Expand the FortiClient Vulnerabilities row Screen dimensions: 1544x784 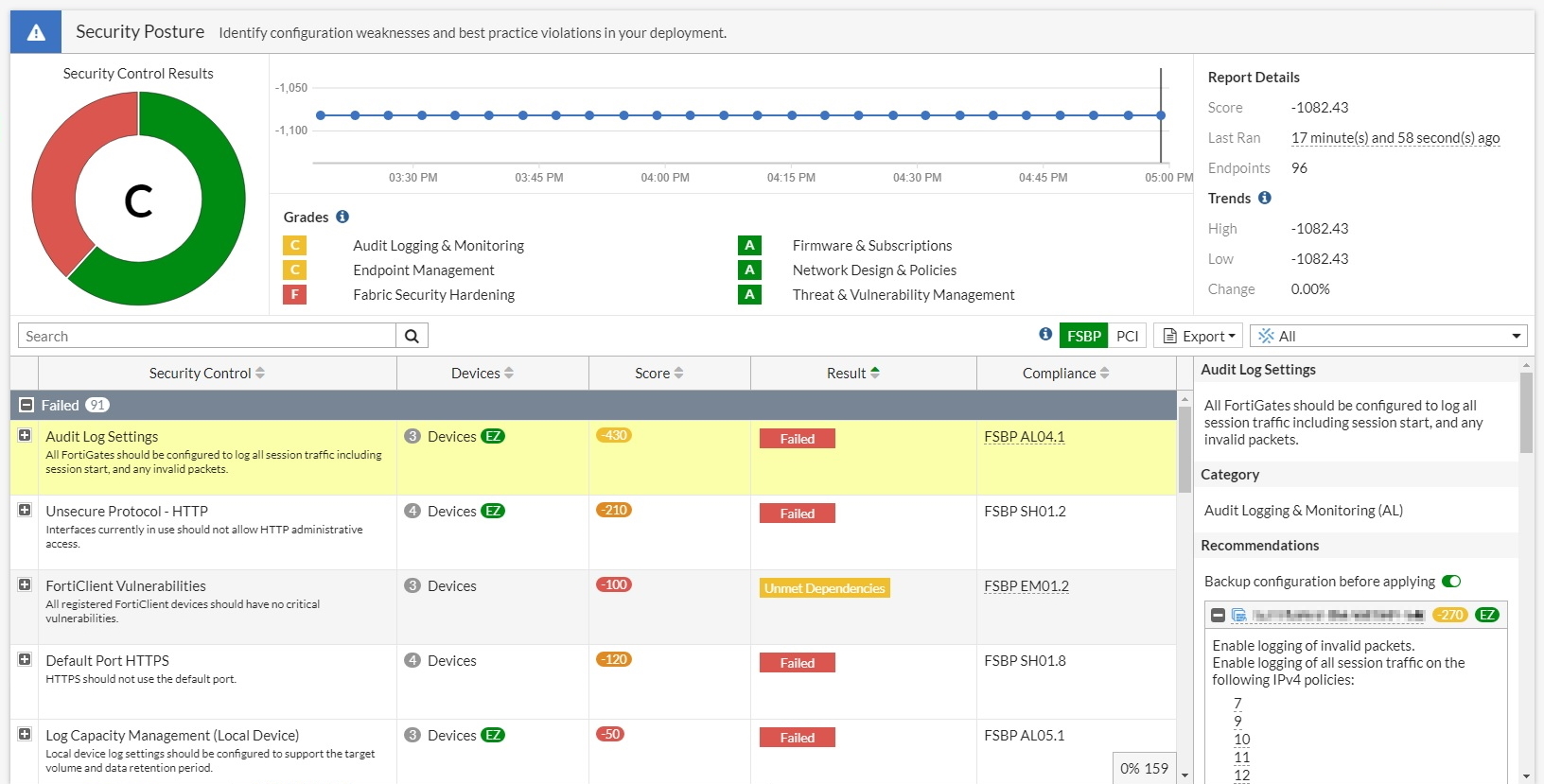click(x=25, y=584)
